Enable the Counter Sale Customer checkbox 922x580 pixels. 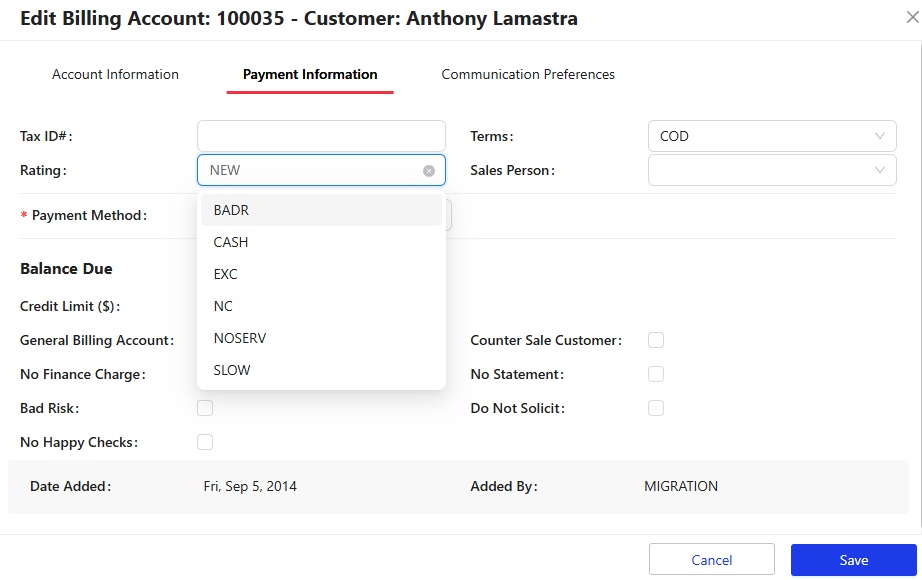pyautogui.click(x=656, y=340)
